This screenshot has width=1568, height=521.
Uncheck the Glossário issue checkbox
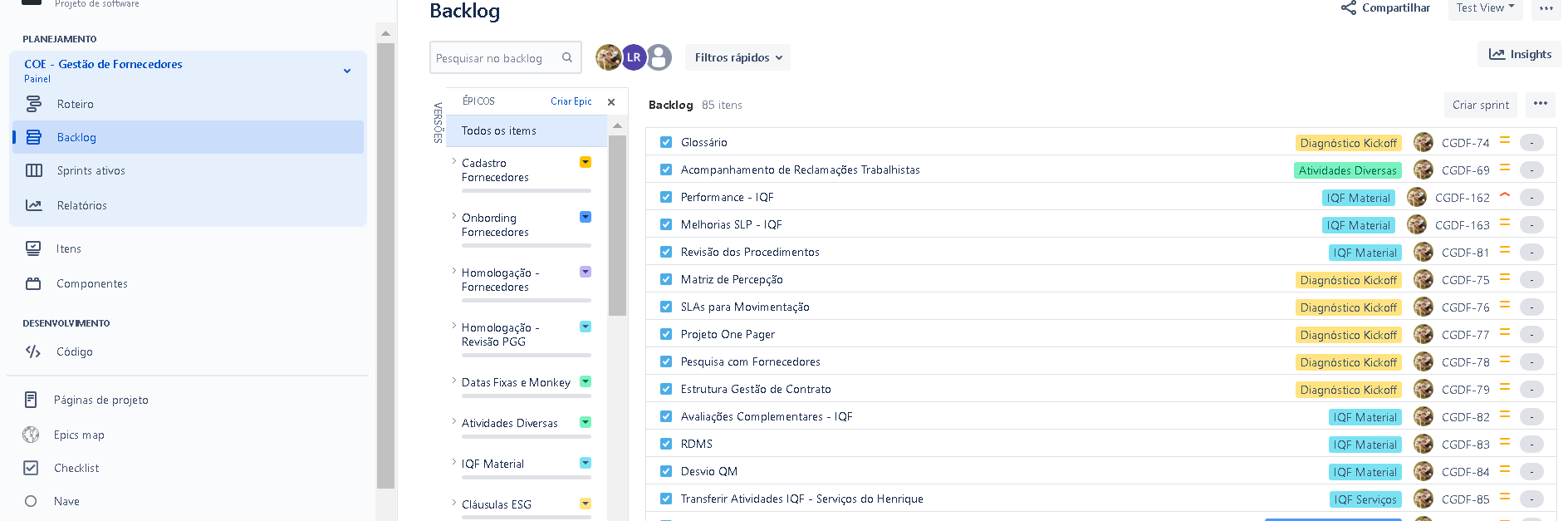click(x=666, y=142)
